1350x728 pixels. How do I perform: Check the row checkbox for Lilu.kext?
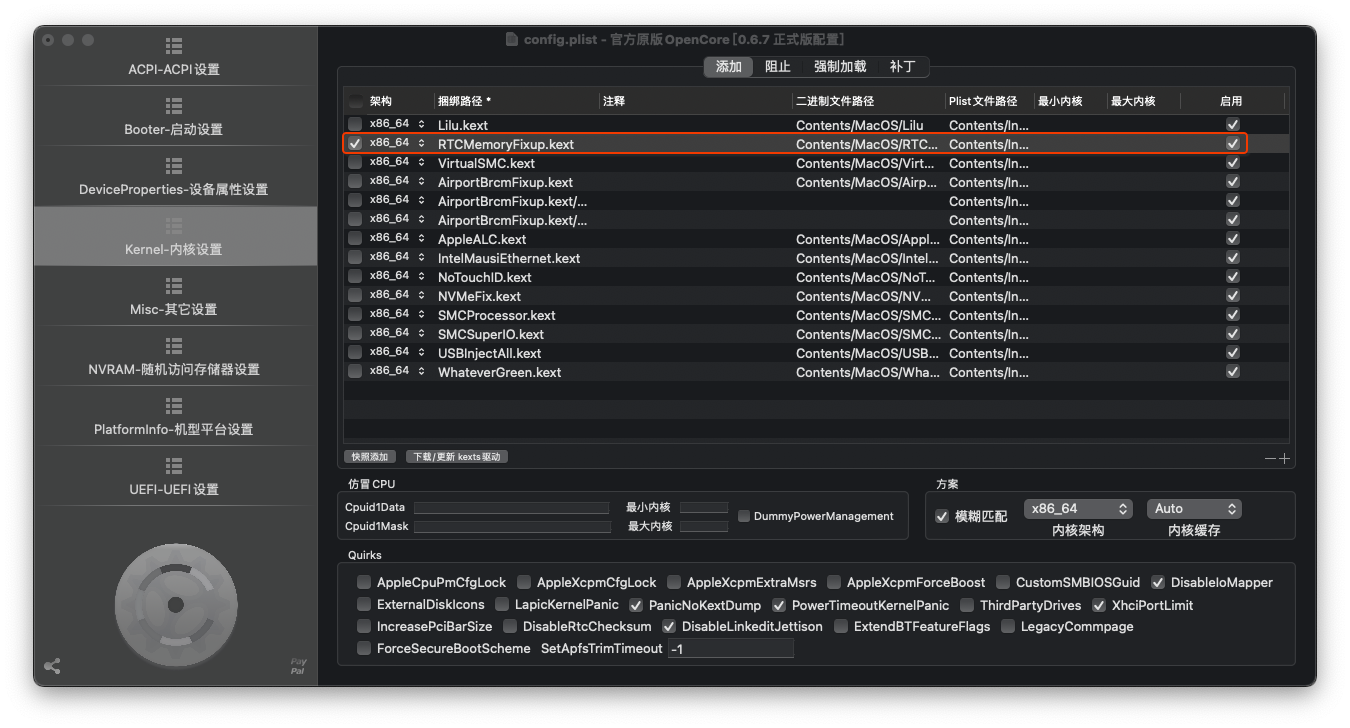356,125
